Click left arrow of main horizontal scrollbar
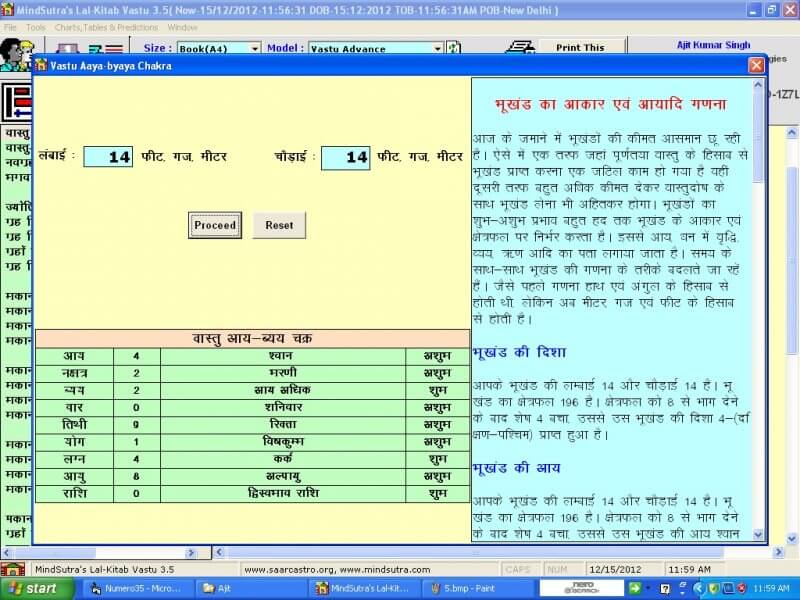Screen dimensions: 800x600 pos(219,552)
